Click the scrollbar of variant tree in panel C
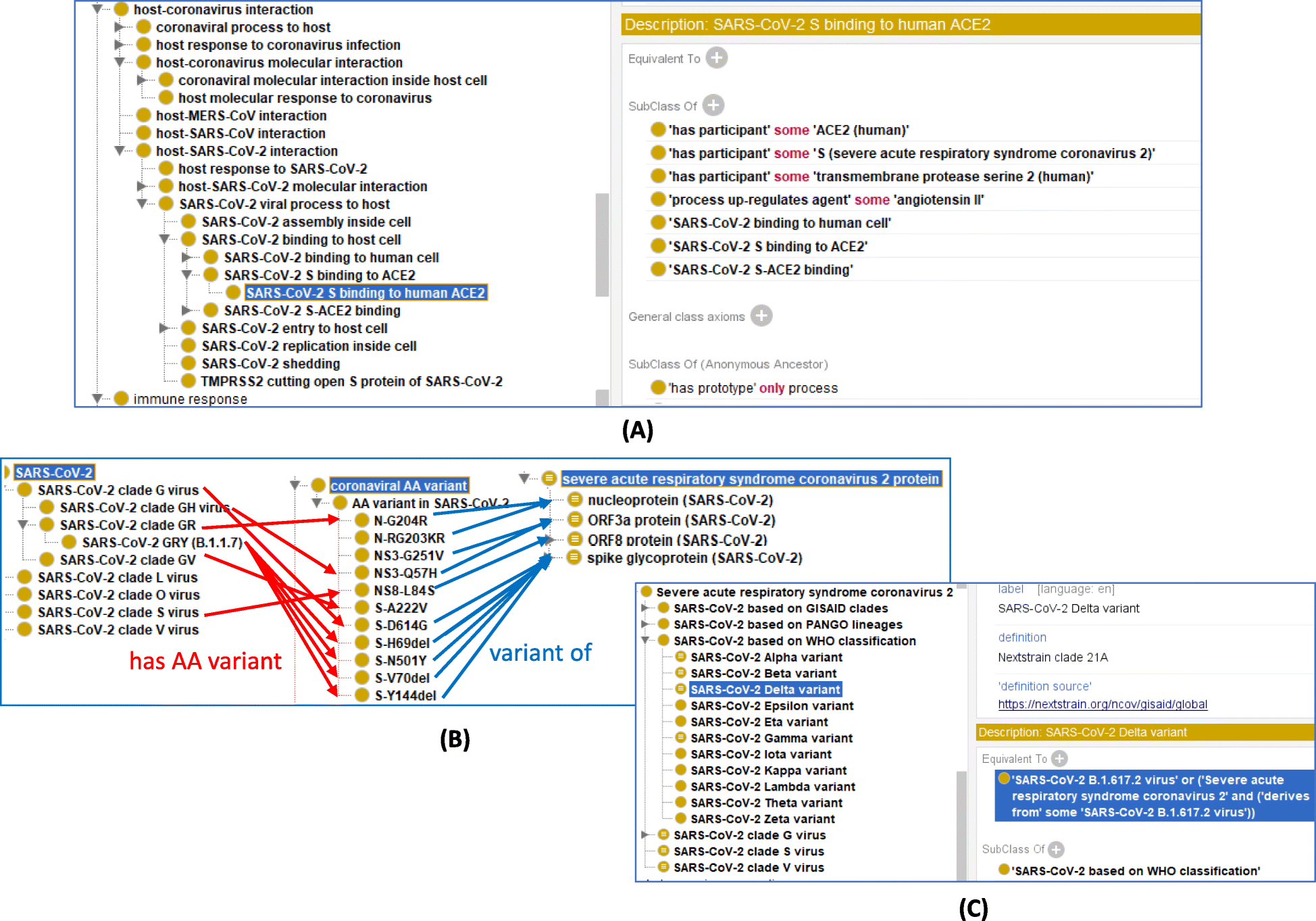The height and width of the screenshot is (921, 1316). coord(962,826)
